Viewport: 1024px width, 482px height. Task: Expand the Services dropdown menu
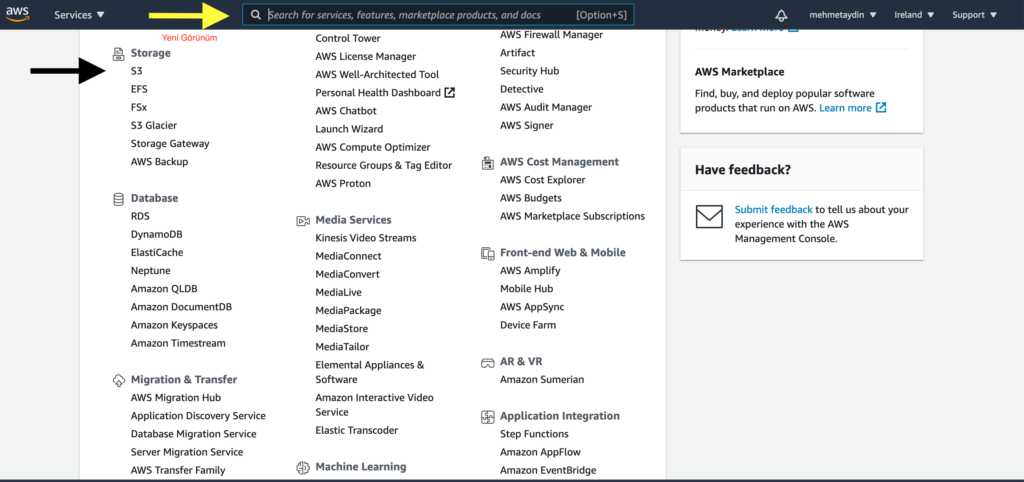click(x=79, y=15)
